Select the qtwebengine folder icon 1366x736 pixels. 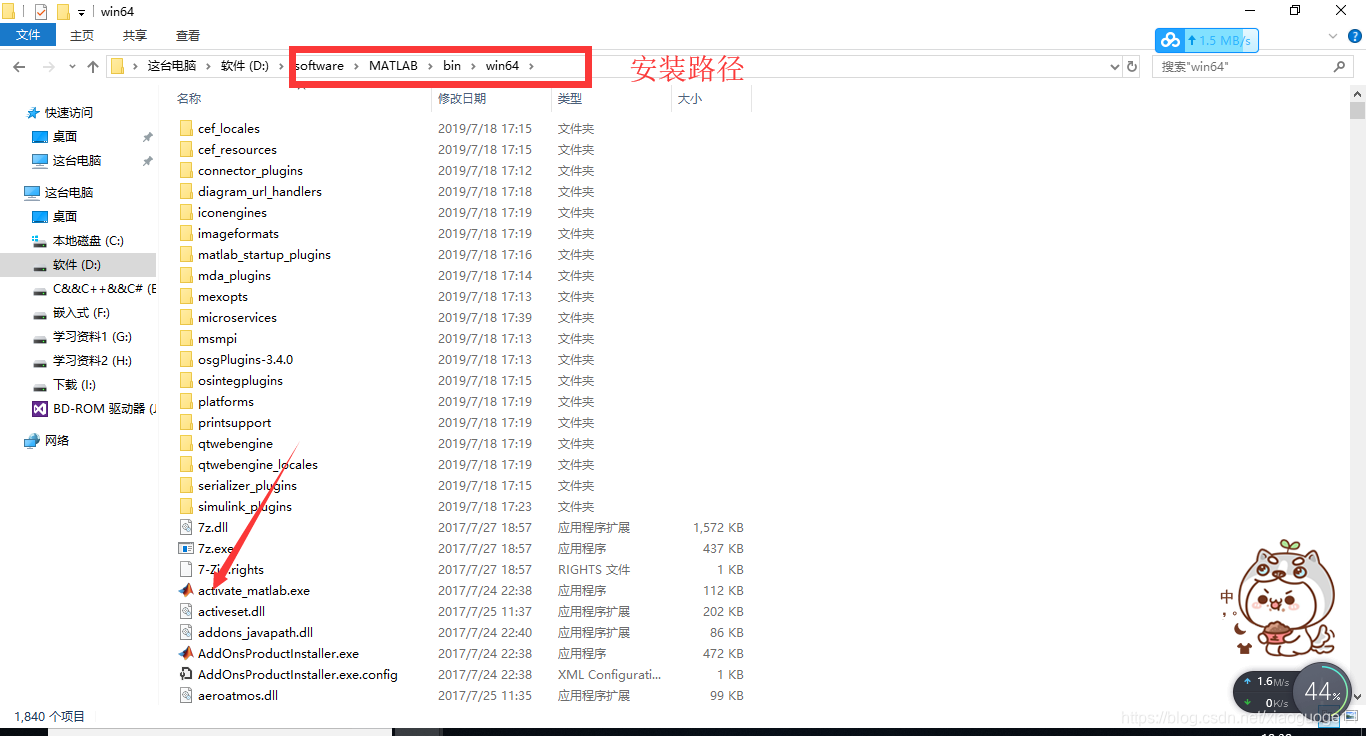[x=186, y=444]
